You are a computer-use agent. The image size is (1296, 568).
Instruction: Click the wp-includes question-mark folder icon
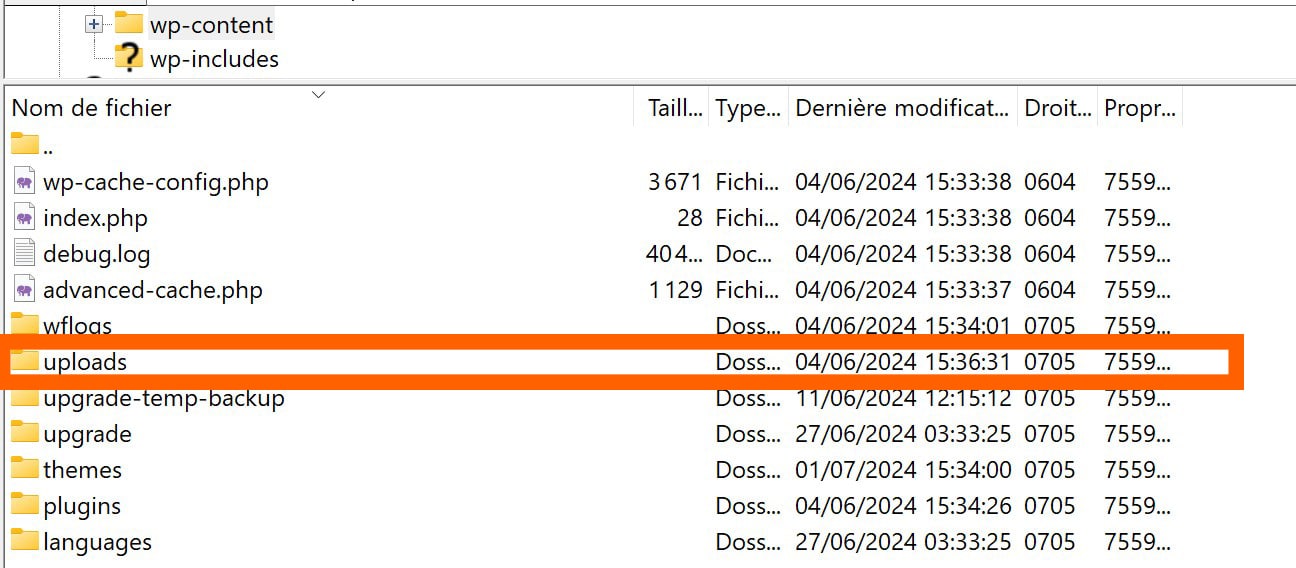coord(128,58)
